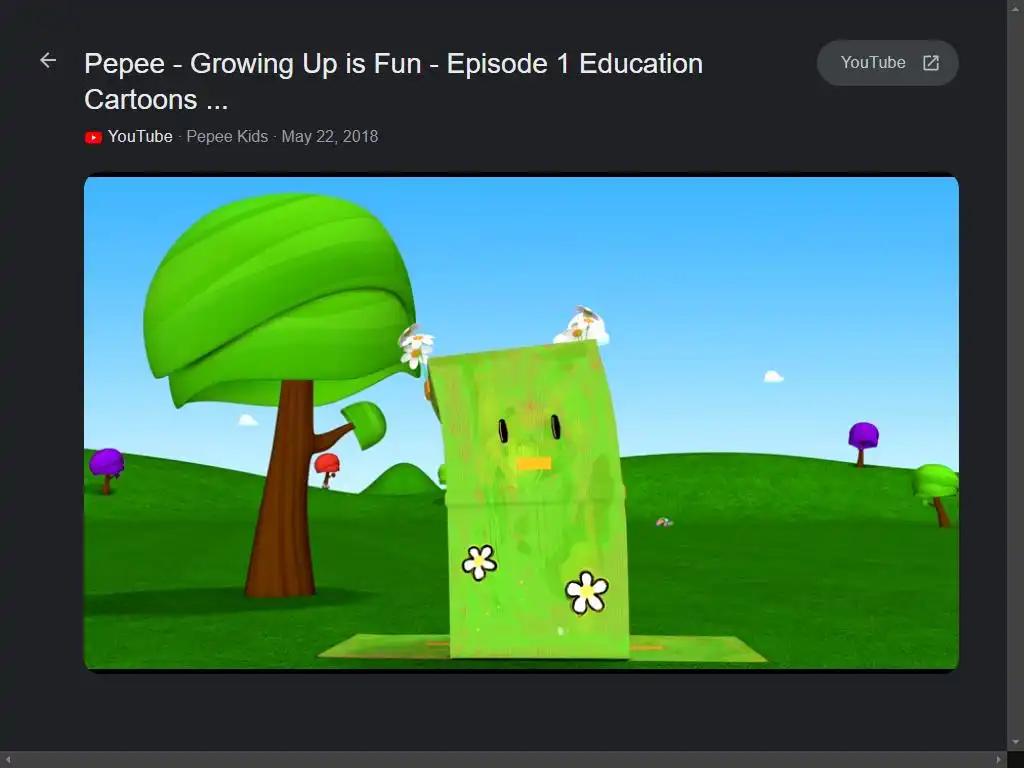Open video in YouTube button
This screenshot has height=768, width=1024.
tap(888, 63)
